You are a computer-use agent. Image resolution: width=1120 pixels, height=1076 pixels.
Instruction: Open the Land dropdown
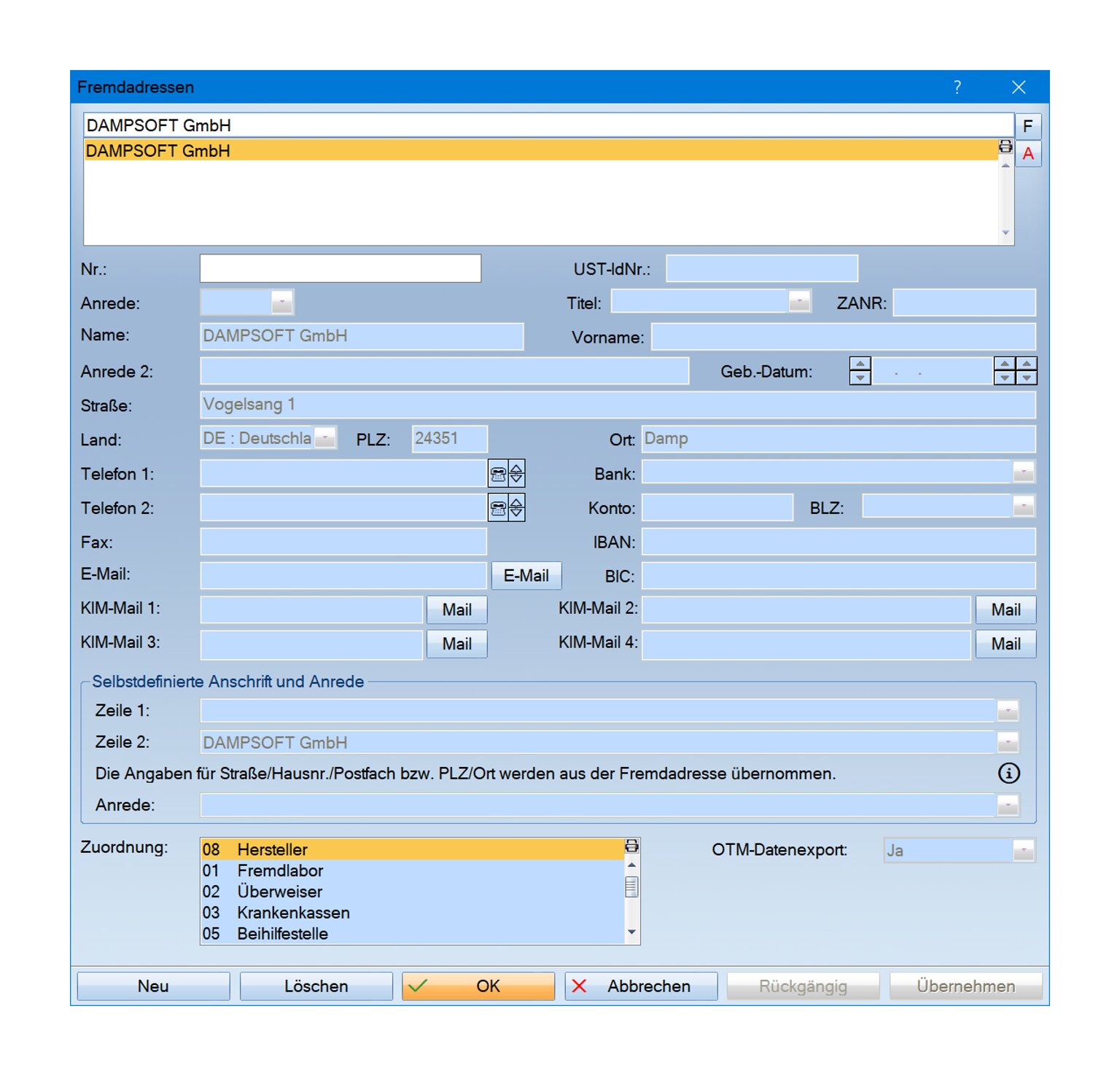pyautogui.click(x=325, y=437)
